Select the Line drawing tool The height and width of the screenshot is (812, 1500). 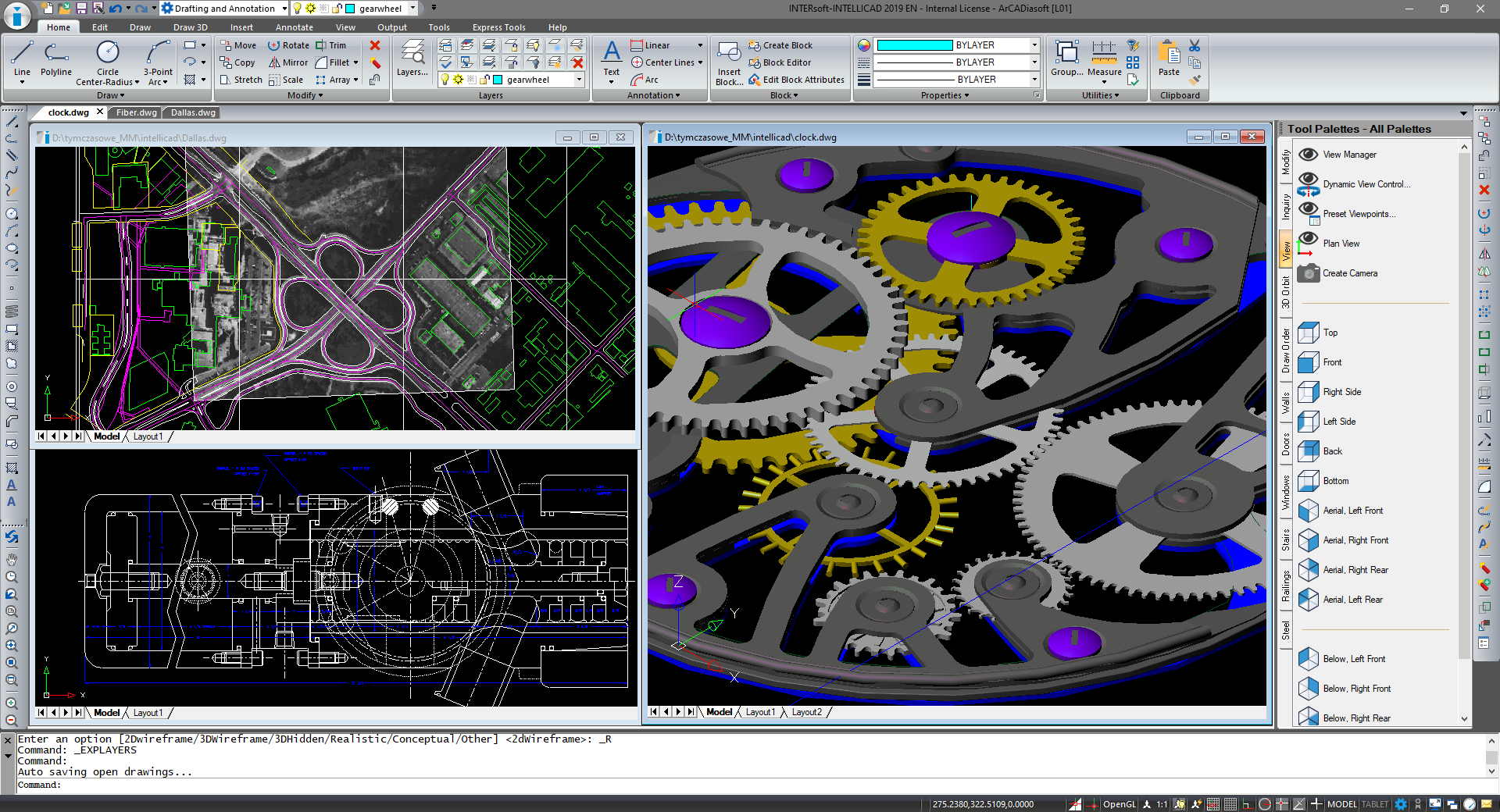point(22,61)
